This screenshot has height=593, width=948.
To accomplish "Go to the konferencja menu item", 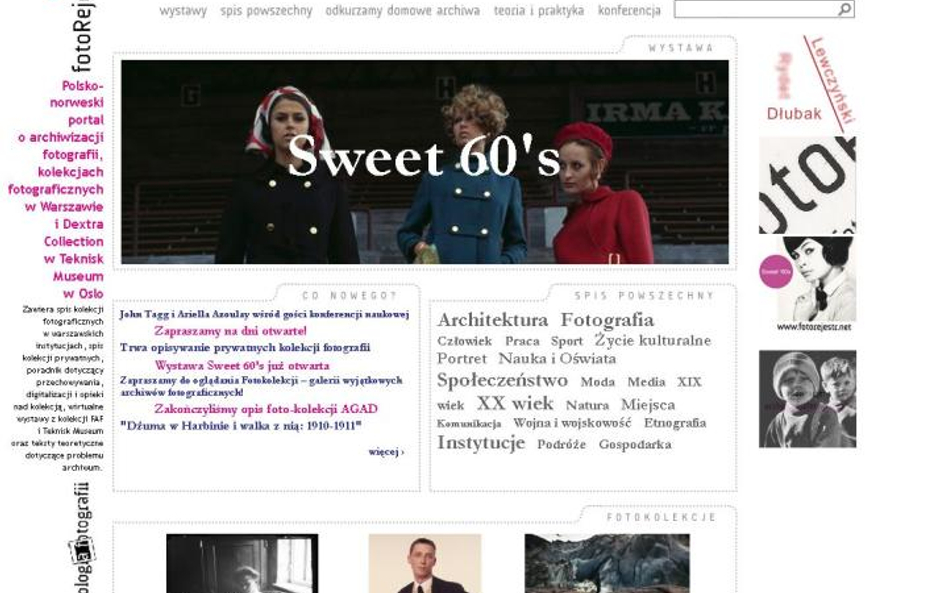I will tap(629, 11).
